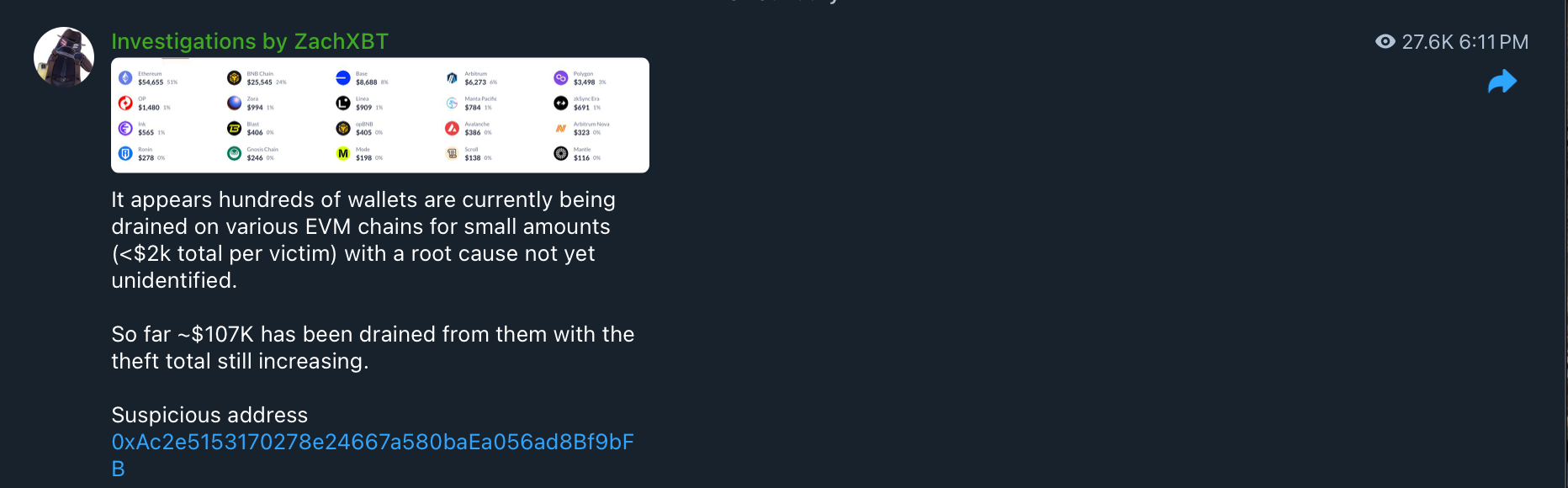This screenshot has width=1568, height=488.
Task: Click the forward message arrow icon
Action: [x=1502, y=82]
